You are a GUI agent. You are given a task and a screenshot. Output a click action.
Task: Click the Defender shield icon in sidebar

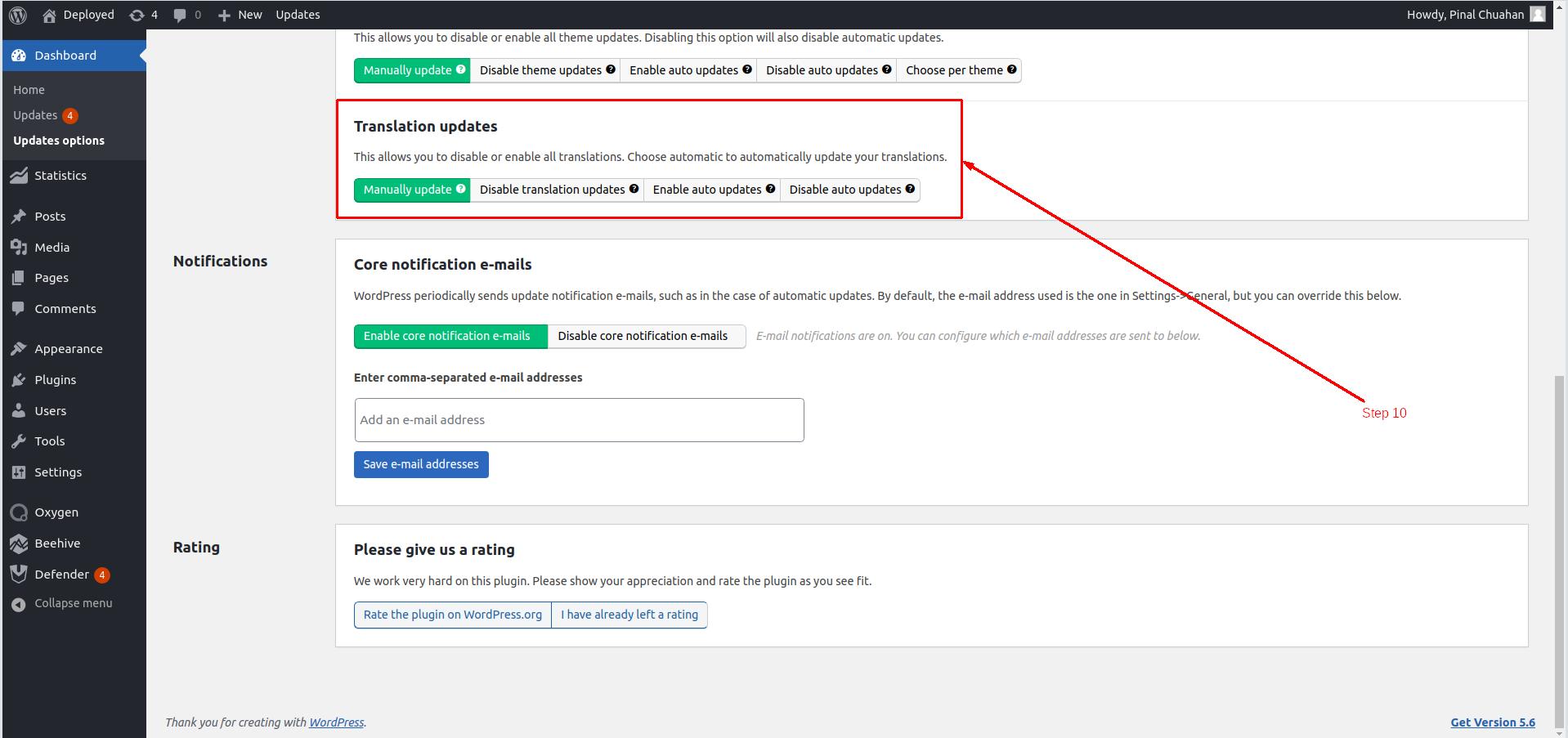(19, 575)
